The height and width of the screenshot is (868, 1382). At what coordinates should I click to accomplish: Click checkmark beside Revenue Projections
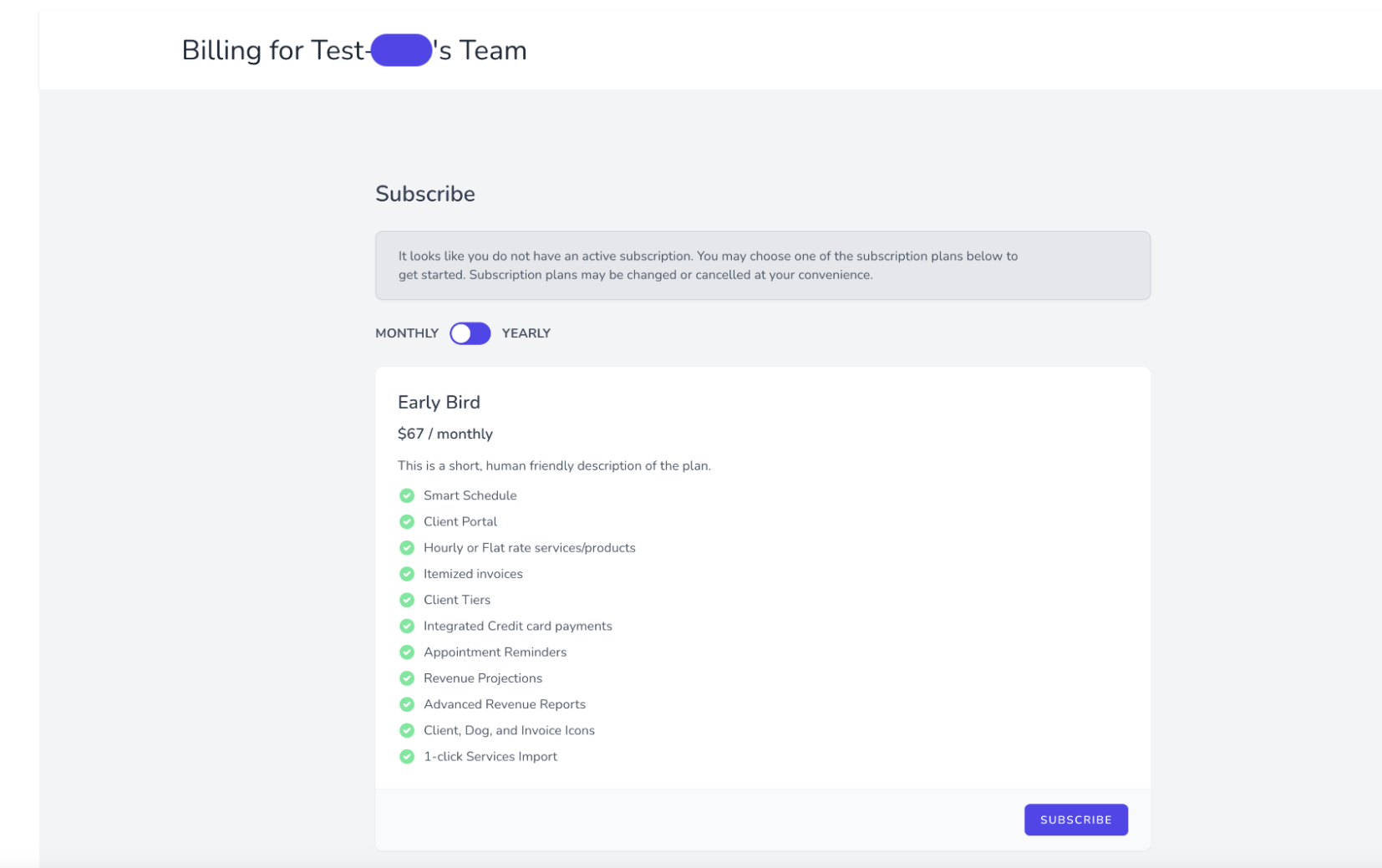click(x=407, y=678)
